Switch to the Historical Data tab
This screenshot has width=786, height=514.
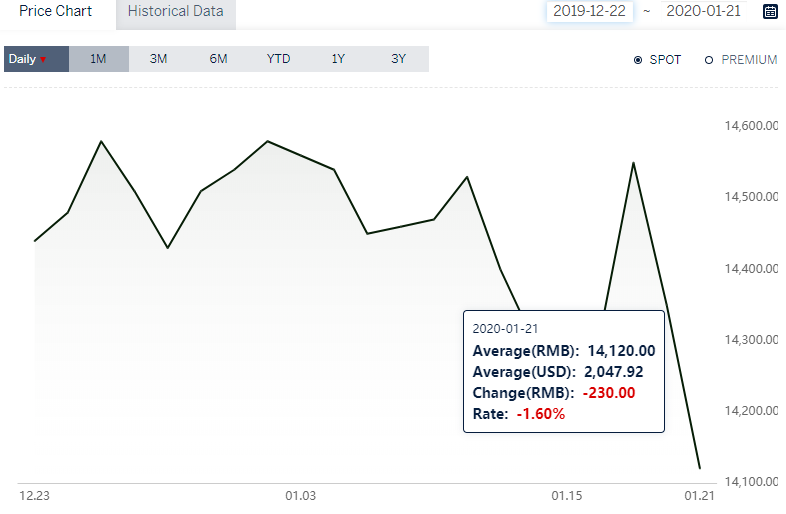[175, 13]
